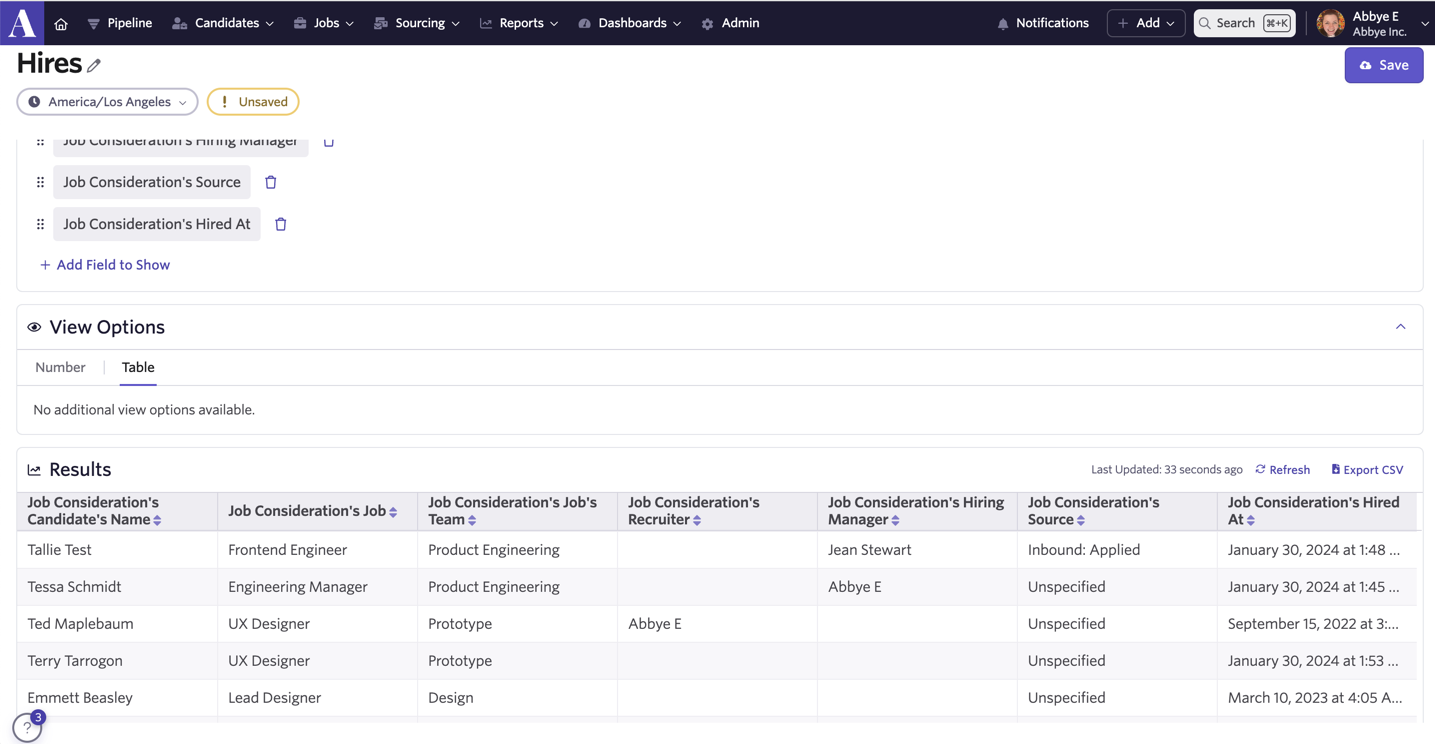Image resolution: width=1435 pixels, height=744 pixels.
Task: Click Add Field to Show link
Action: [105, 265]
